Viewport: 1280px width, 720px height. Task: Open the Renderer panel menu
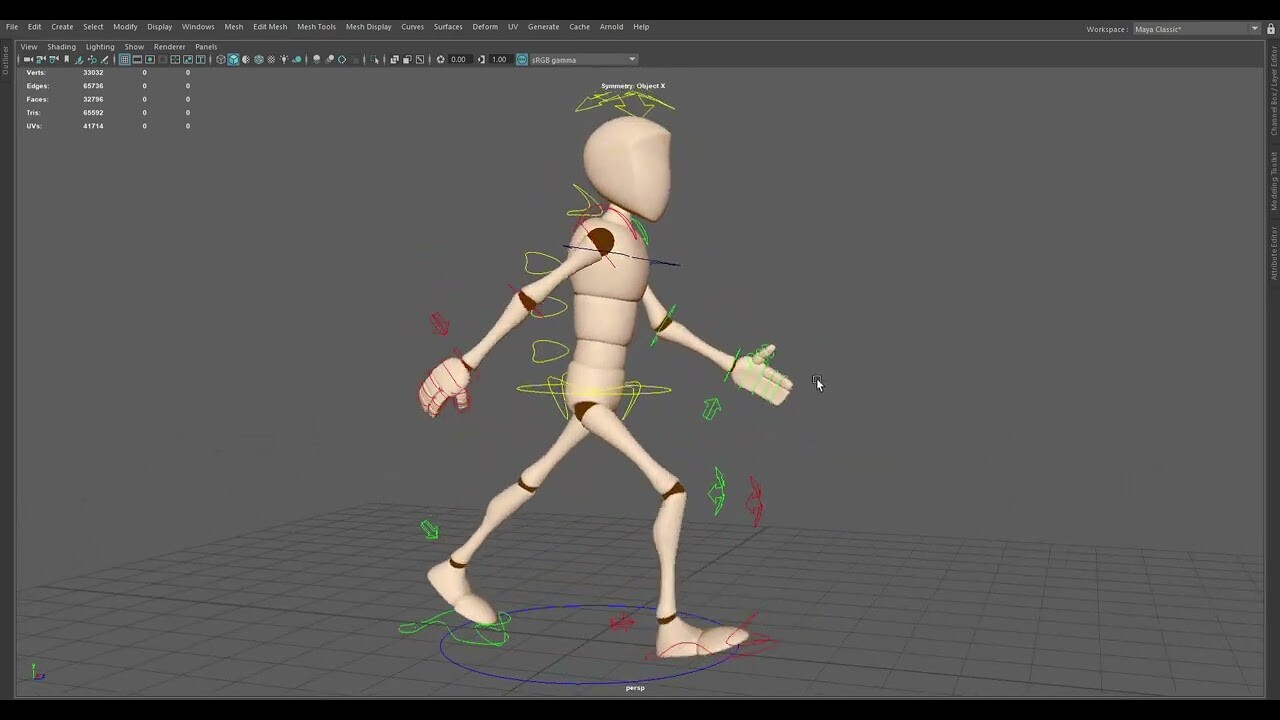[x=169, y=46]
